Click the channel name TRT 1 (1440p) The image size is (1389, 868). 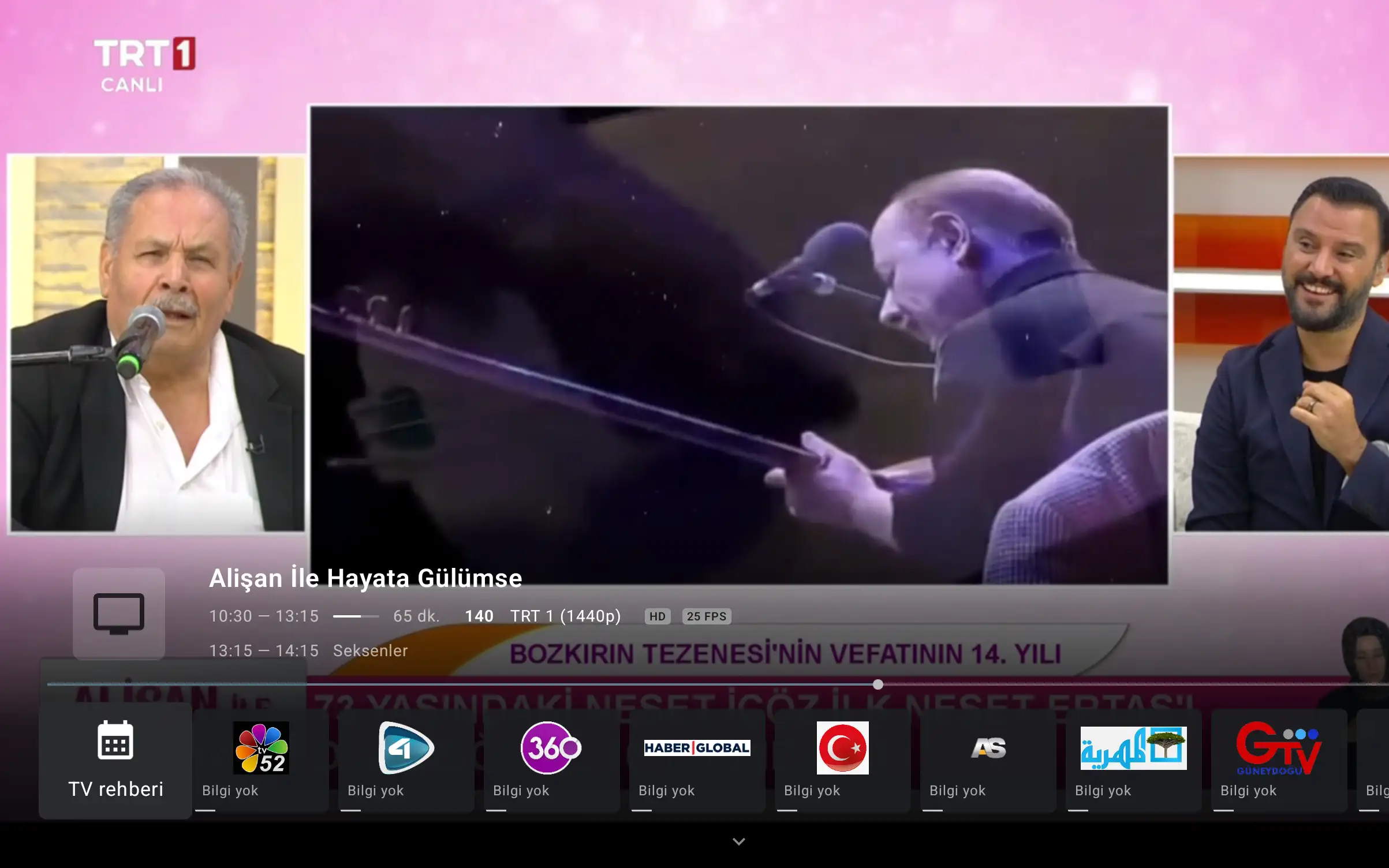point(566,616)
